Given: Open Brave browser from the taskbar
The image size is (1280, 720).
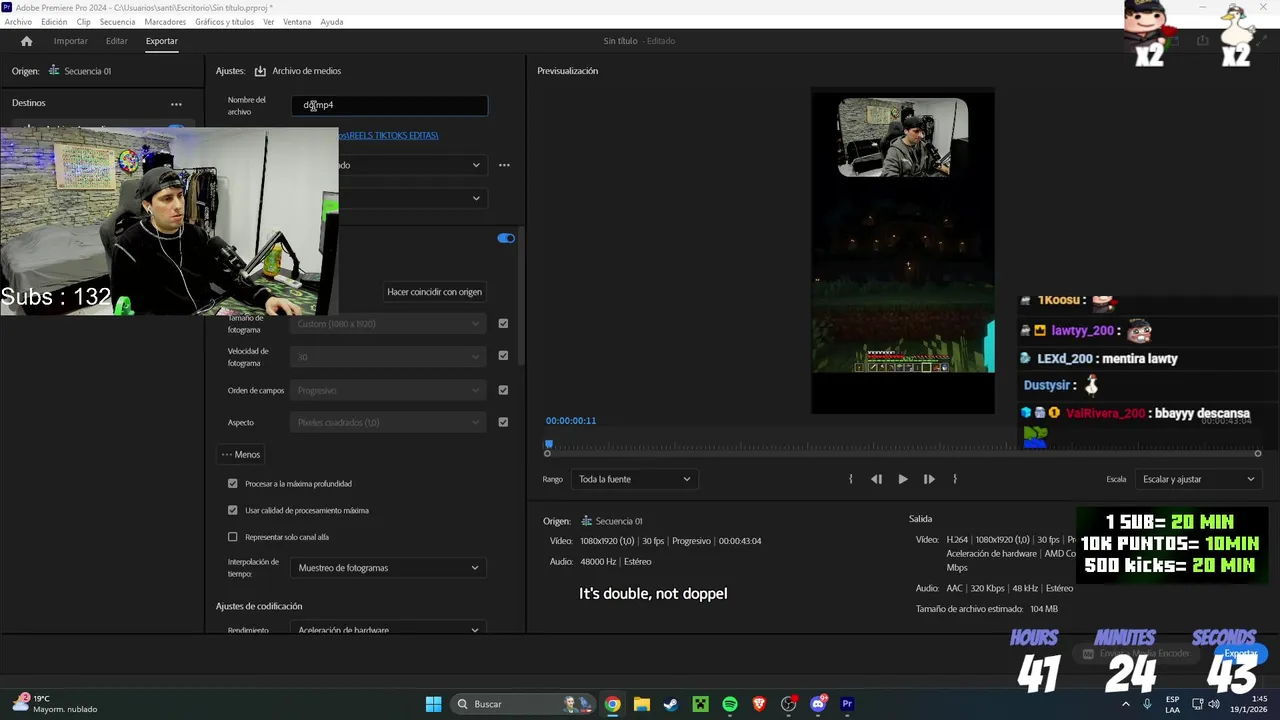Looking at the screenshot, I should (x=759, y=704).
